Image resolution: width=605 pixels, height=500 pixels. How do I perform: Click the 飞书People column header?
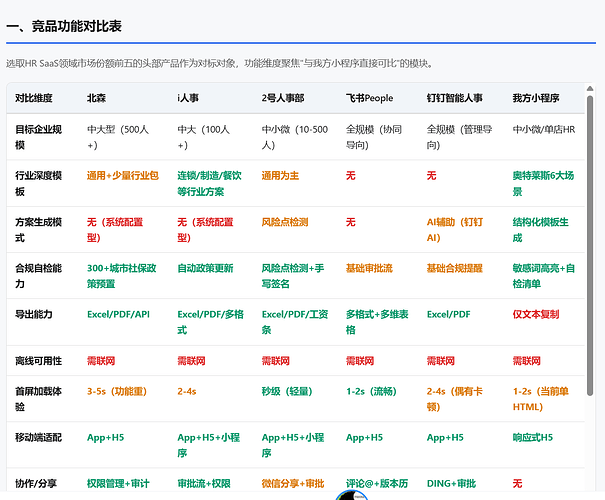tap(369, 98)
